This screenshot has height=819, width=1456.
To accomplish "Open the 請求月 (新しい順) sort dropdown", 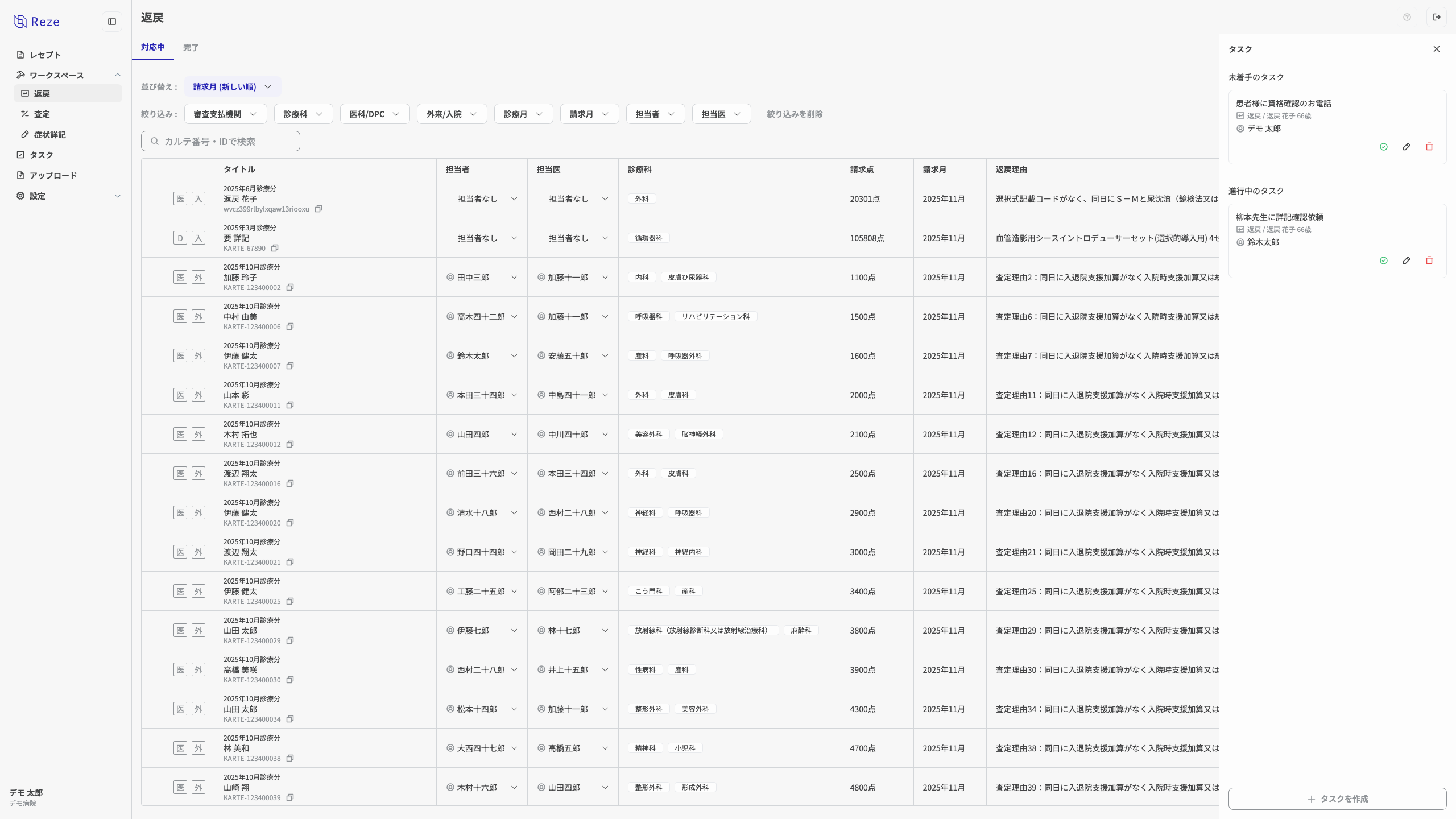I will [x=232, y=86].
